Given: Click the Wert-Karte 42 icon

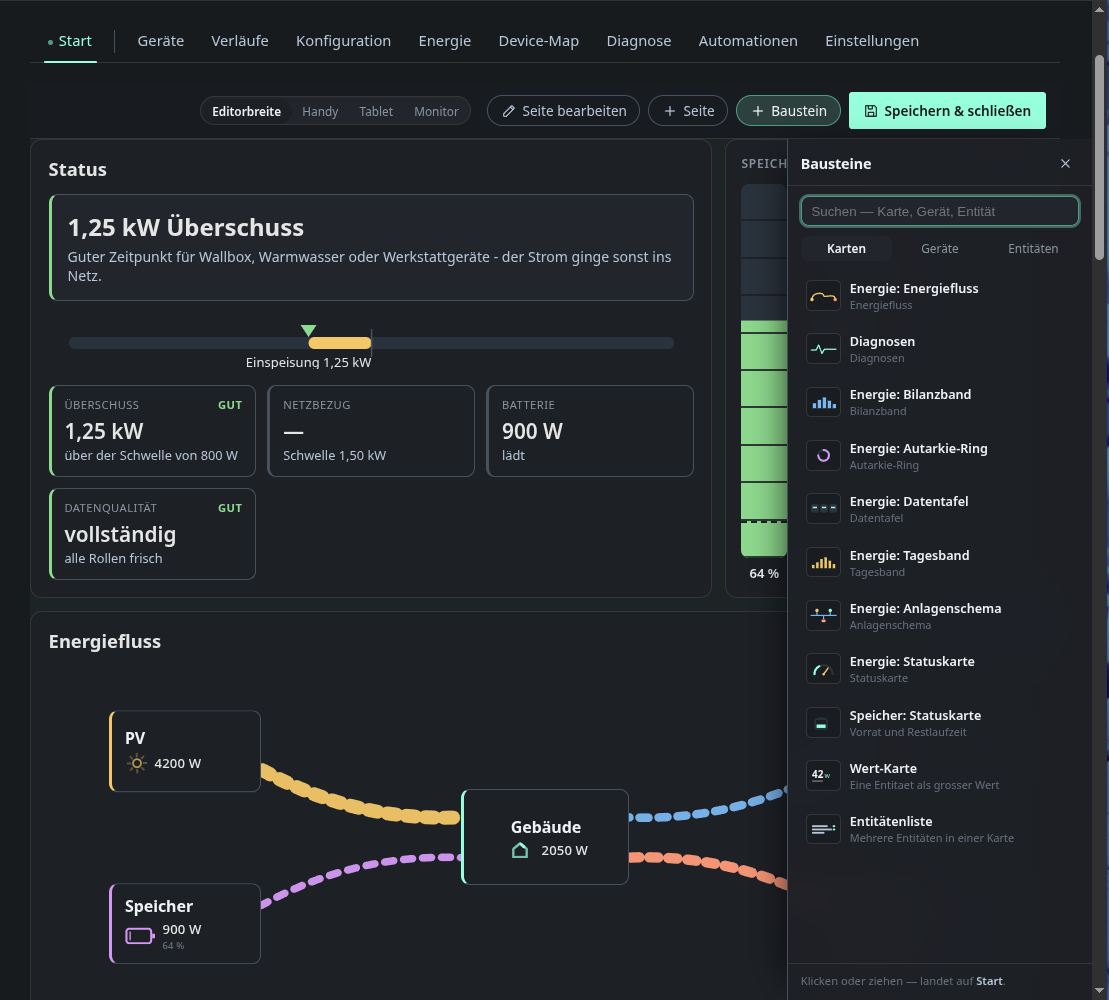Looking at the screenshot, I should pos(823,776).
